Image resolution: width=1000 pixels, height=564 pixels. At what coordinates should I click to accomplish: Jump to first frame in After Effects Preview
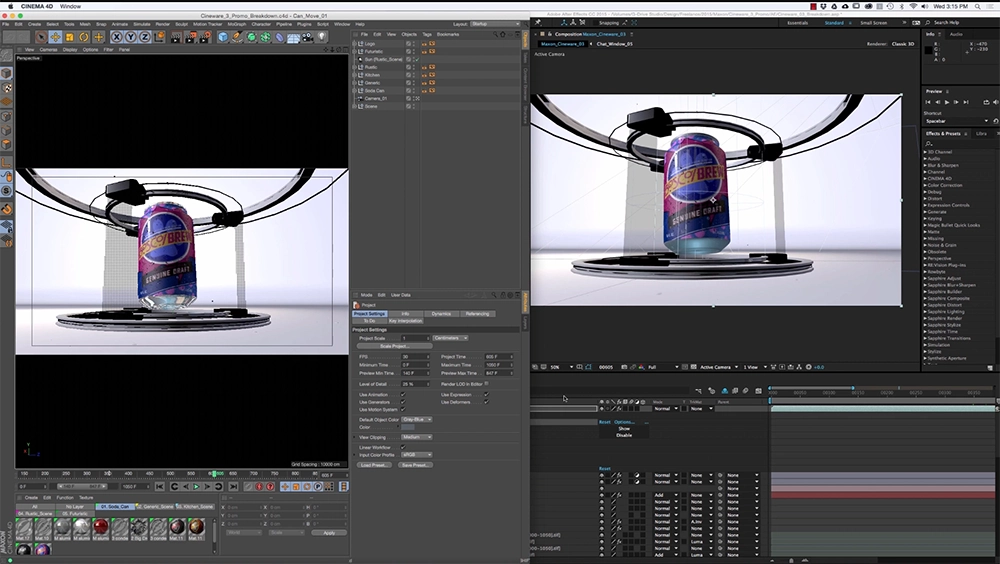[x=928, y=102]
